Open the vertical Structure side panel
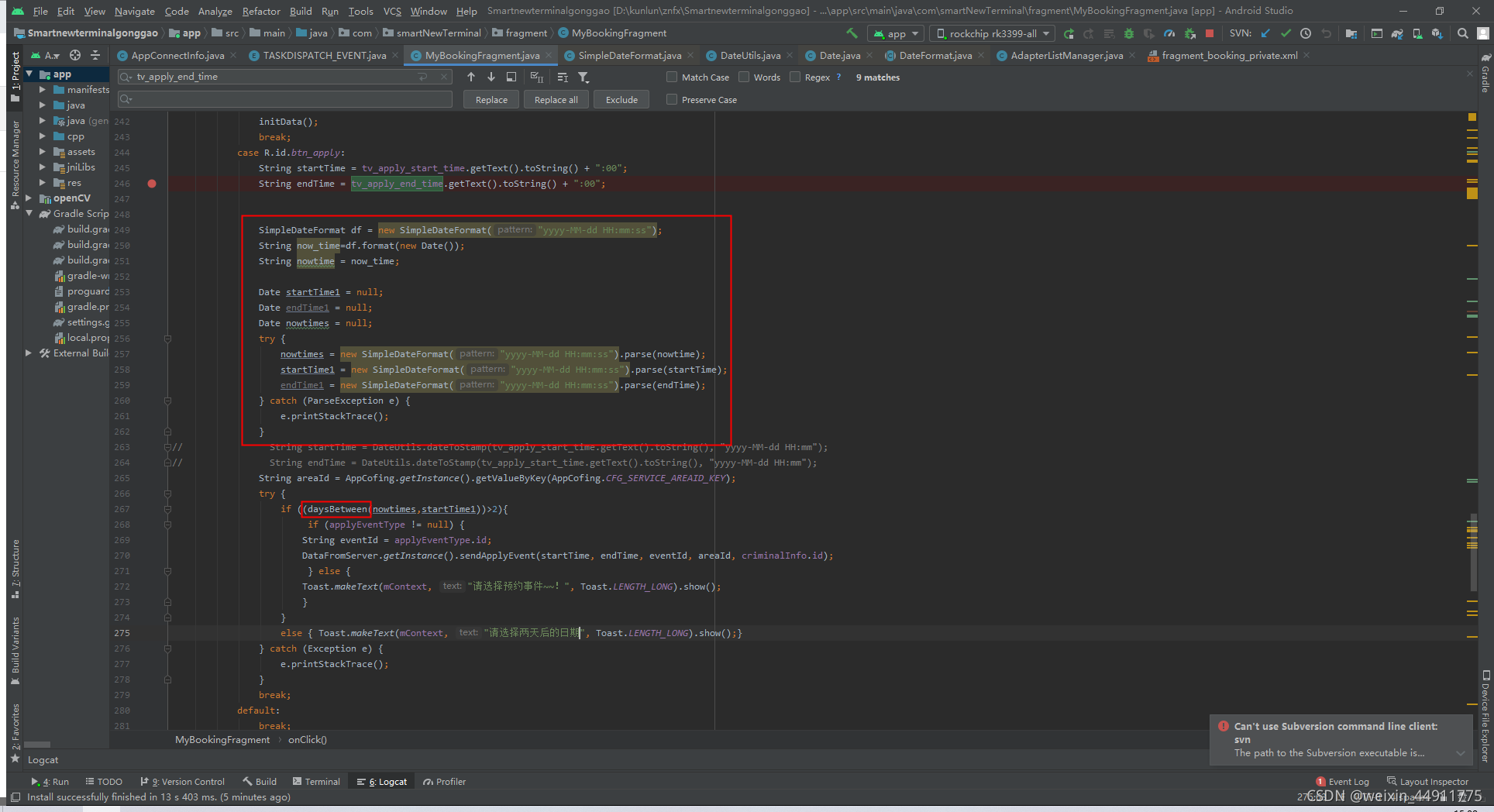This screenshot has width=1494, height=812. 15,569
